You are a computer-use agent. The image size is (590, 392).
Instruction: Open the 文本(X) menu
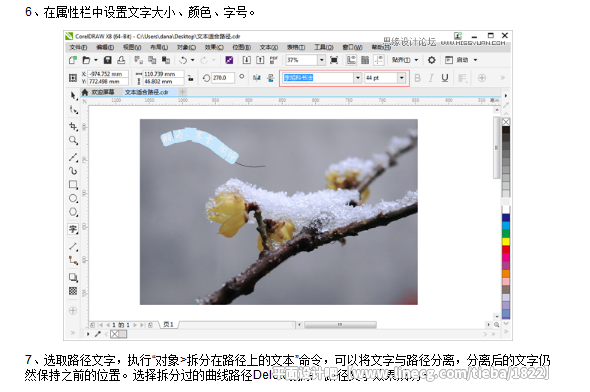click(269, 47)
